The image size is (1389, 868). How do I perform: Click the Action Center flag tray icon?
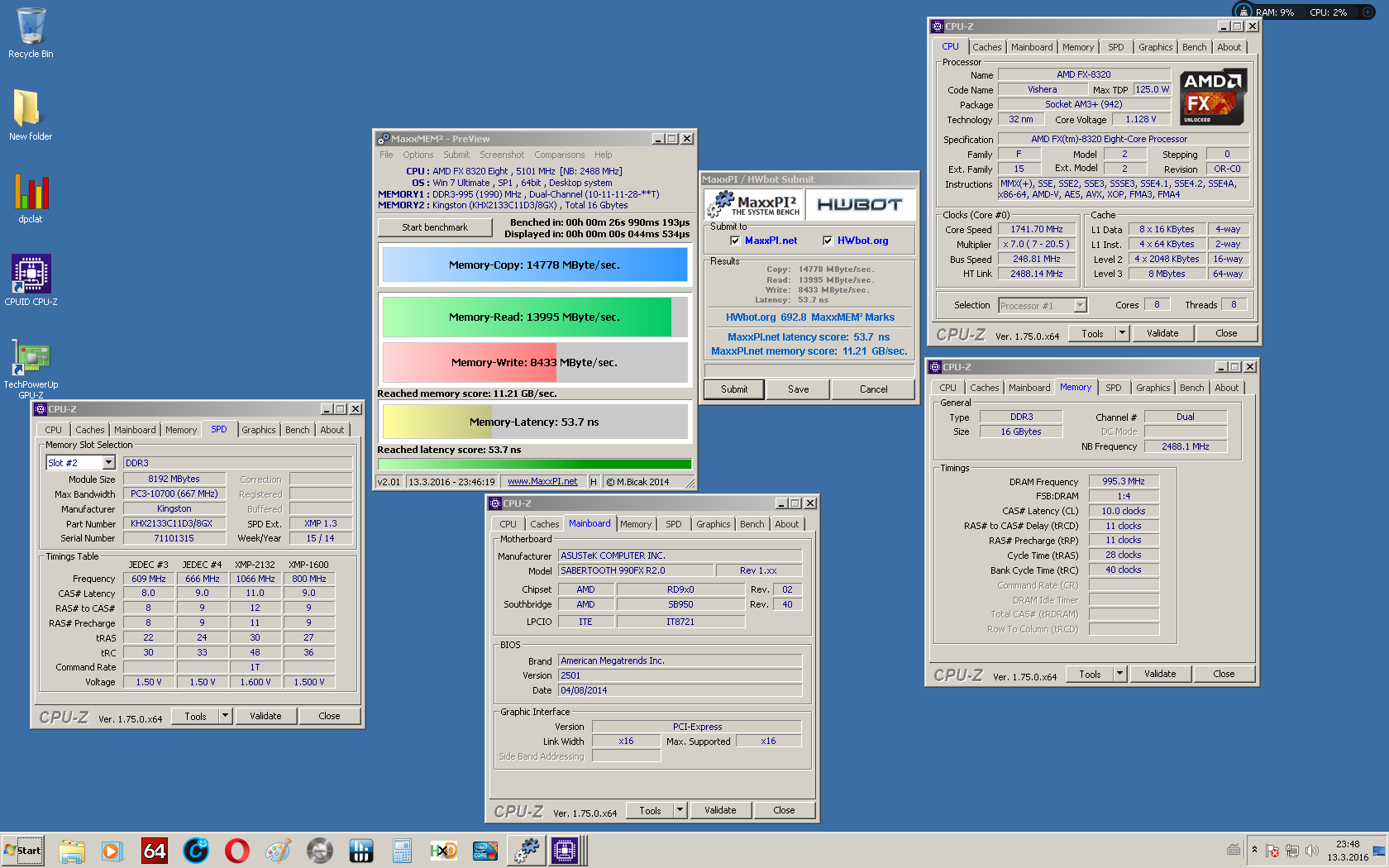pos(1272,851)
